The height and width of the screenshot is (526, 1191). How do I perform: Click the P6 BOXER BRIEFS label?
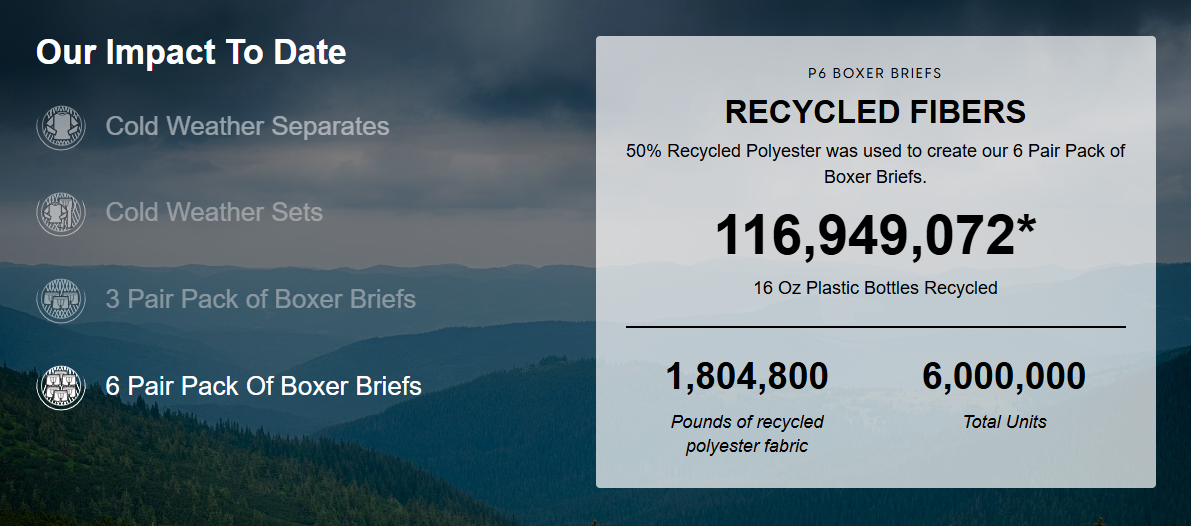pyautogui.click(x=875, y=74)
